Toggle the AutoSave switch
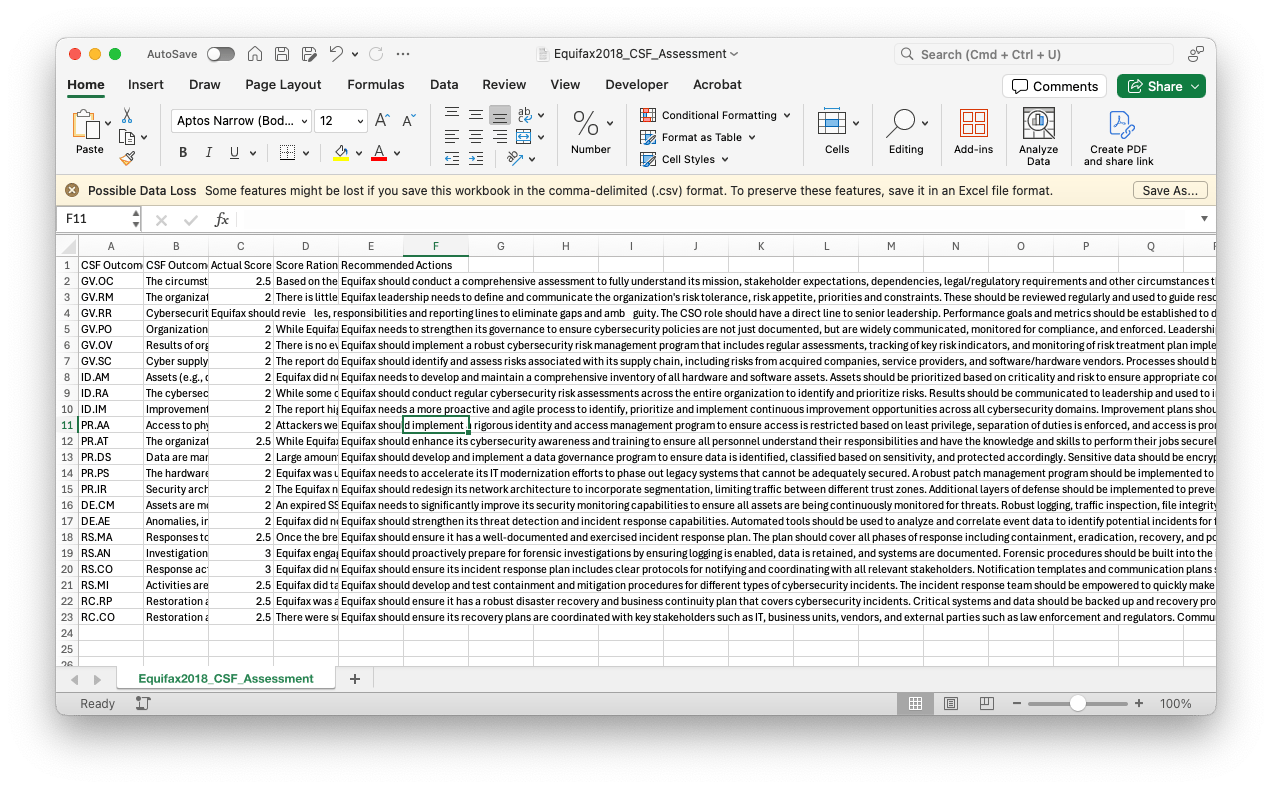Viewport: 1272px width, 789px height. coord(220,54)
